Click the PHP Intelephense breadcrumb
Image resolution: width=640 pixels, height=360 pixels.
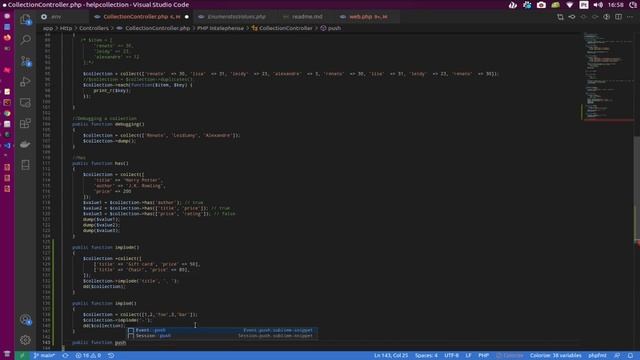[x=220, y=28]
